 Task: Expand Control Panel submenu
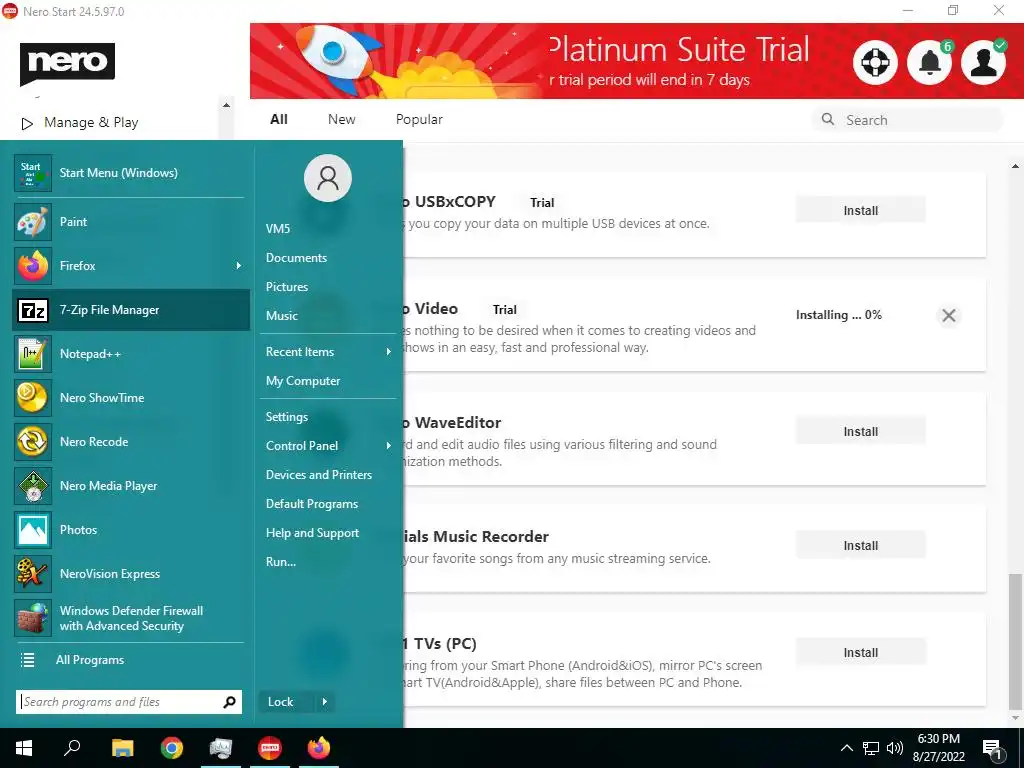[389, 446]
